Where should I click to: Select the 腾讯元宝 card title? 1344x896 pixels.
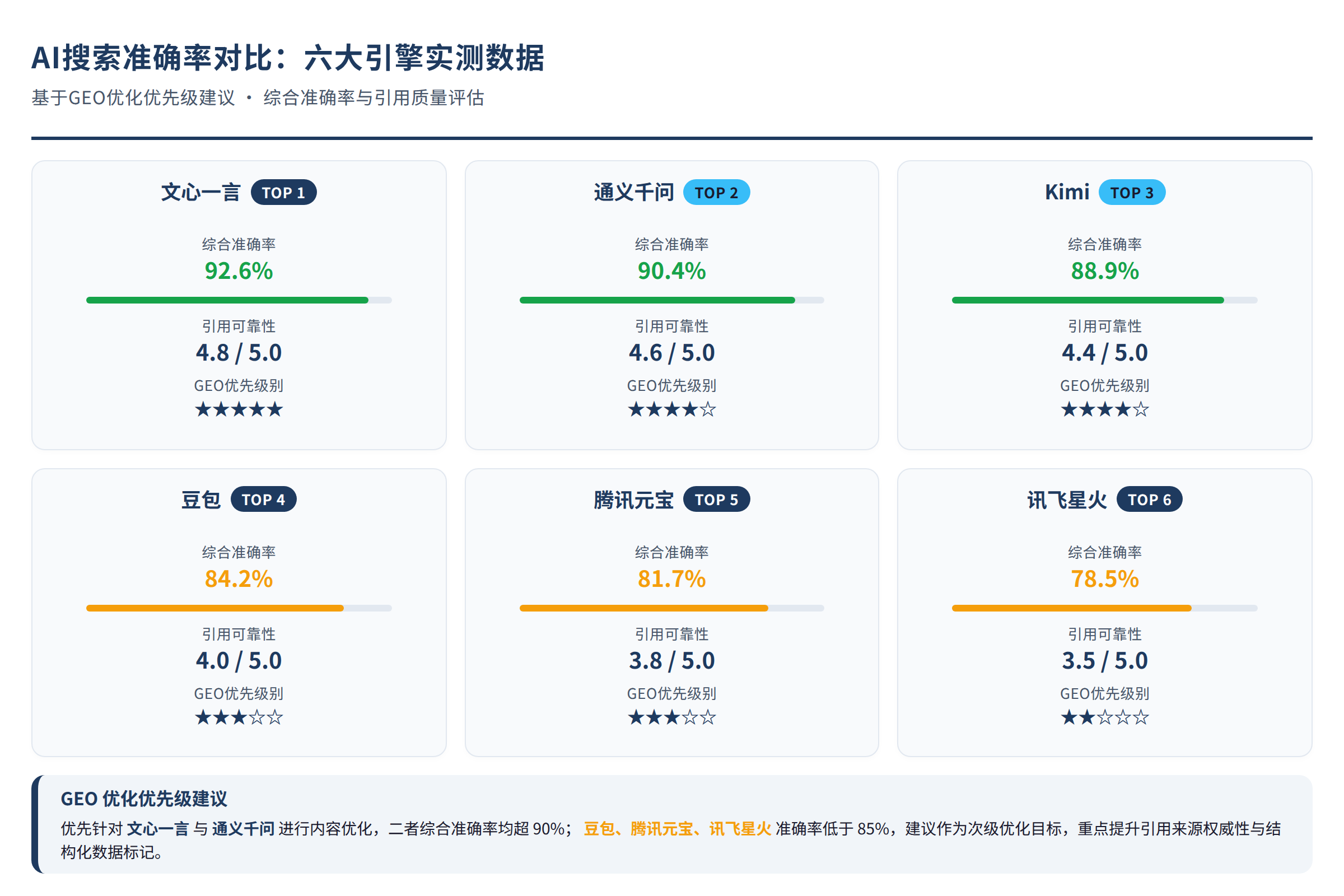click(634, 500)
